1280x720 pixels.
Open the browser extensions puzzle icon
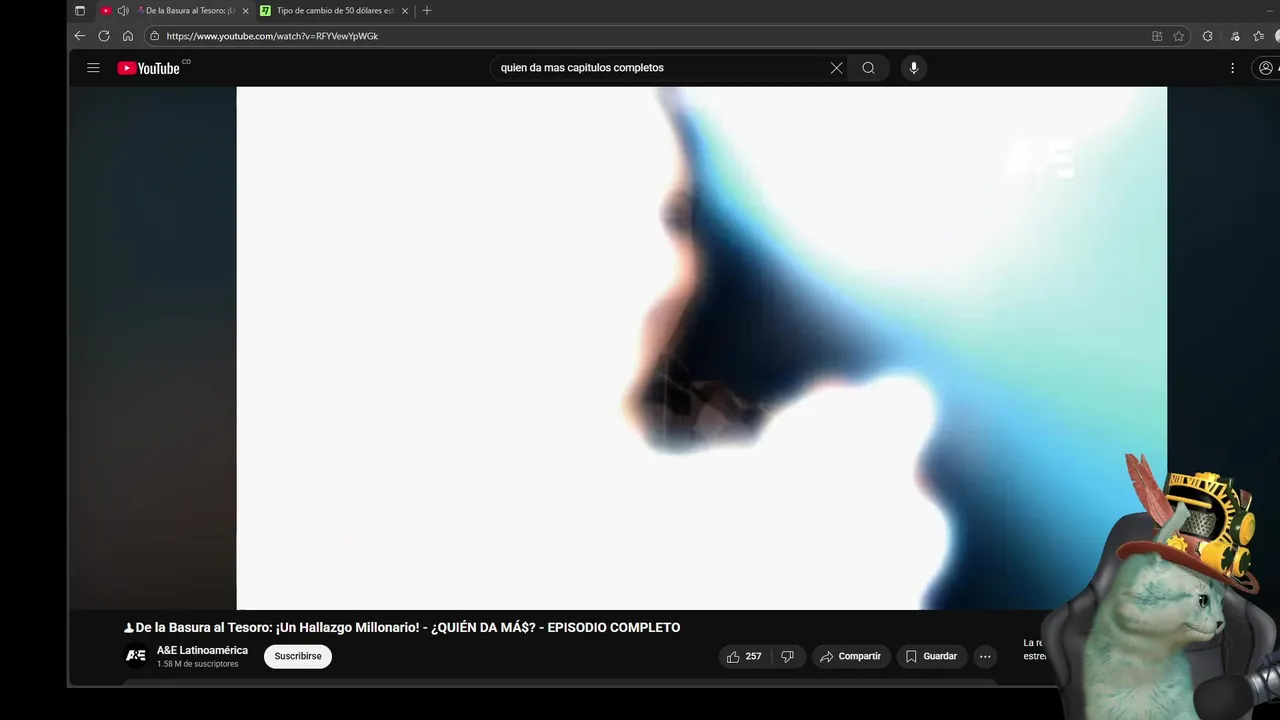pyautogui.click(x=1207, y=36)
